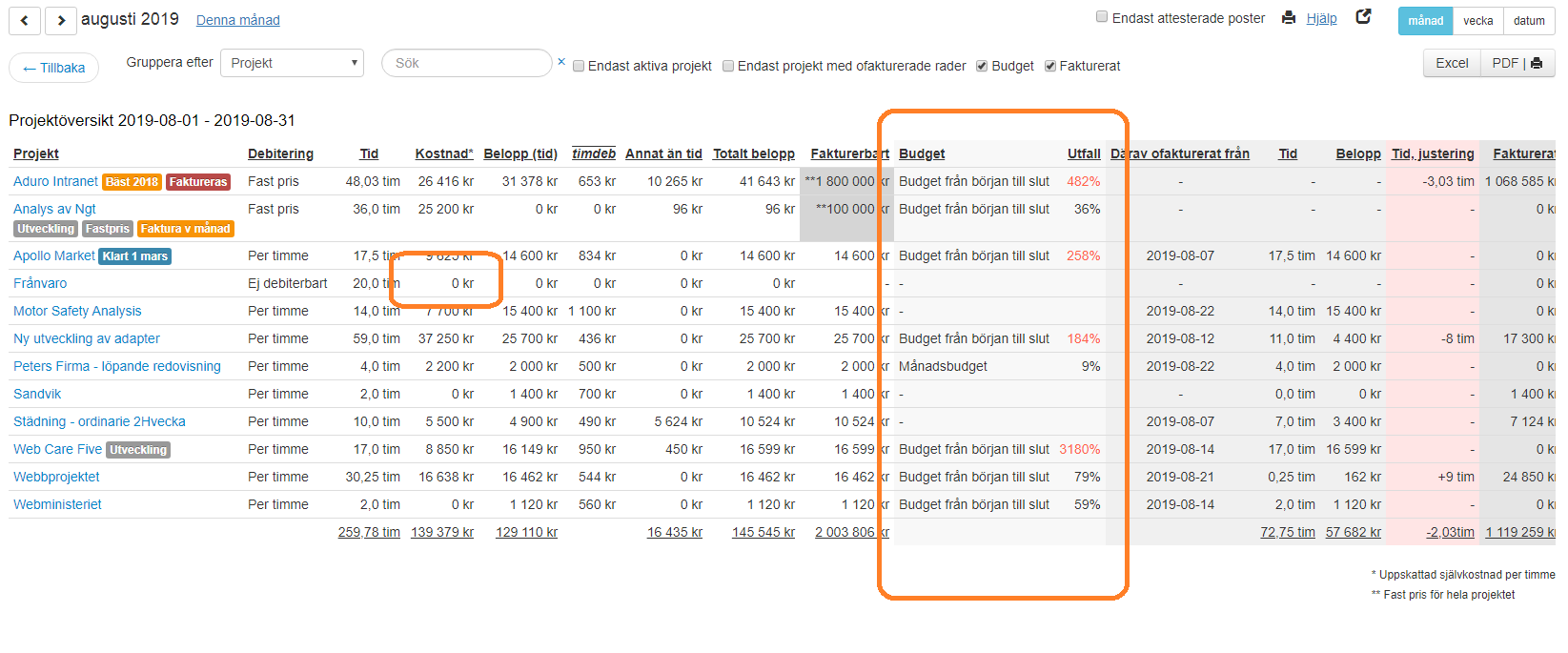Viewport: 1568px width, 653px height.
Task: Open report in new window icon
Action: tap(1363, 17)
